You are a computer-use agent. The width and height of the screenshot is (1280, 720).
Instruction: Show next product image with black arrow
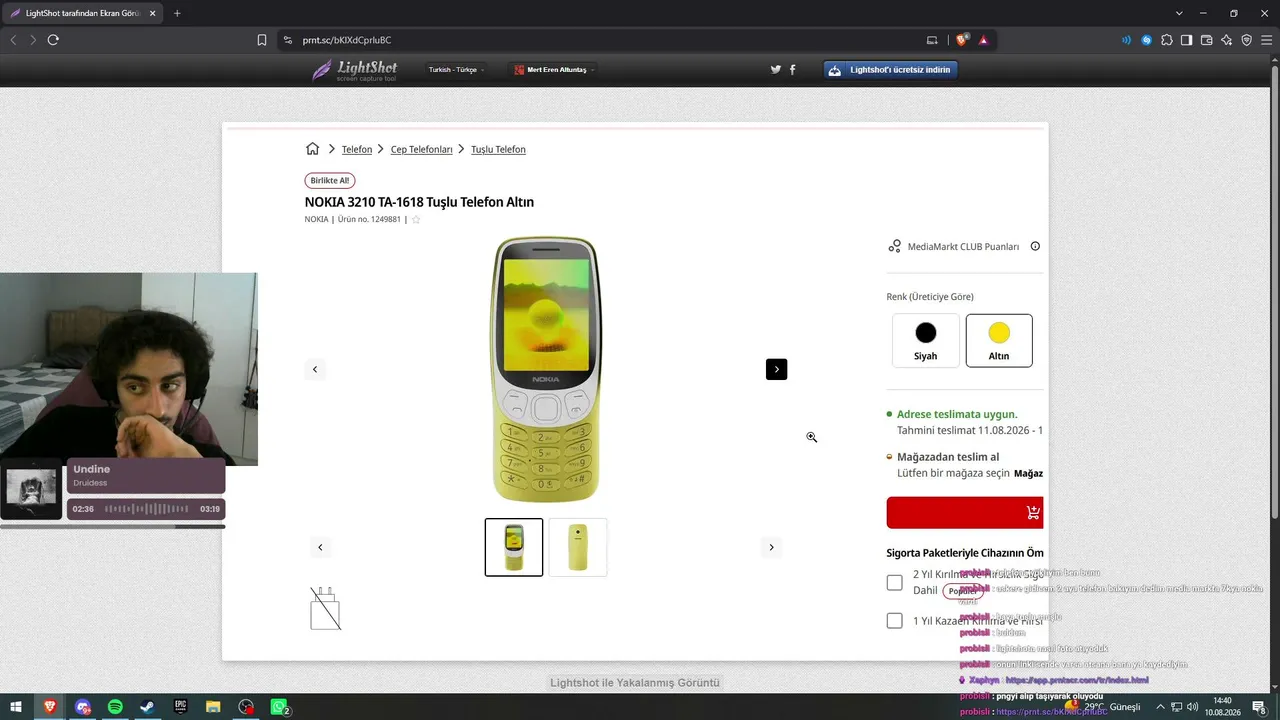point(776,369)
